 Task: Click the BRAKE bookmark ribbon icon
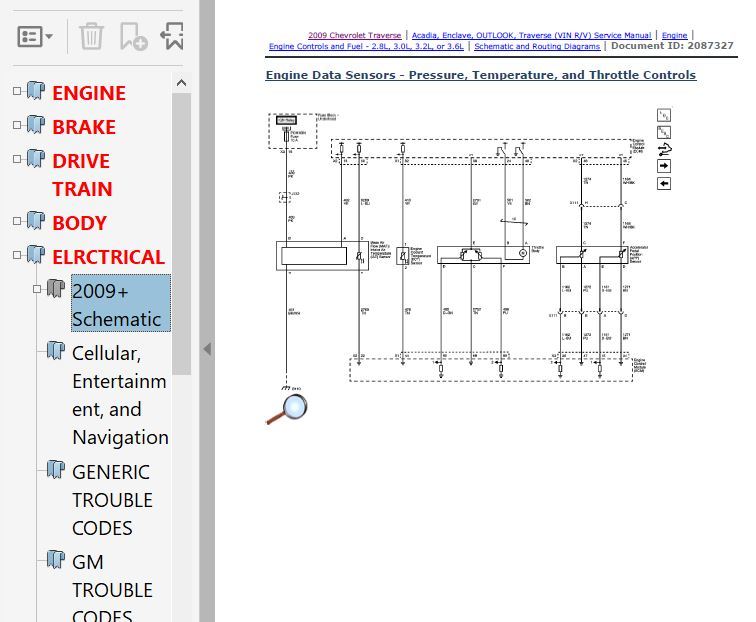click(x=36, y=124)
